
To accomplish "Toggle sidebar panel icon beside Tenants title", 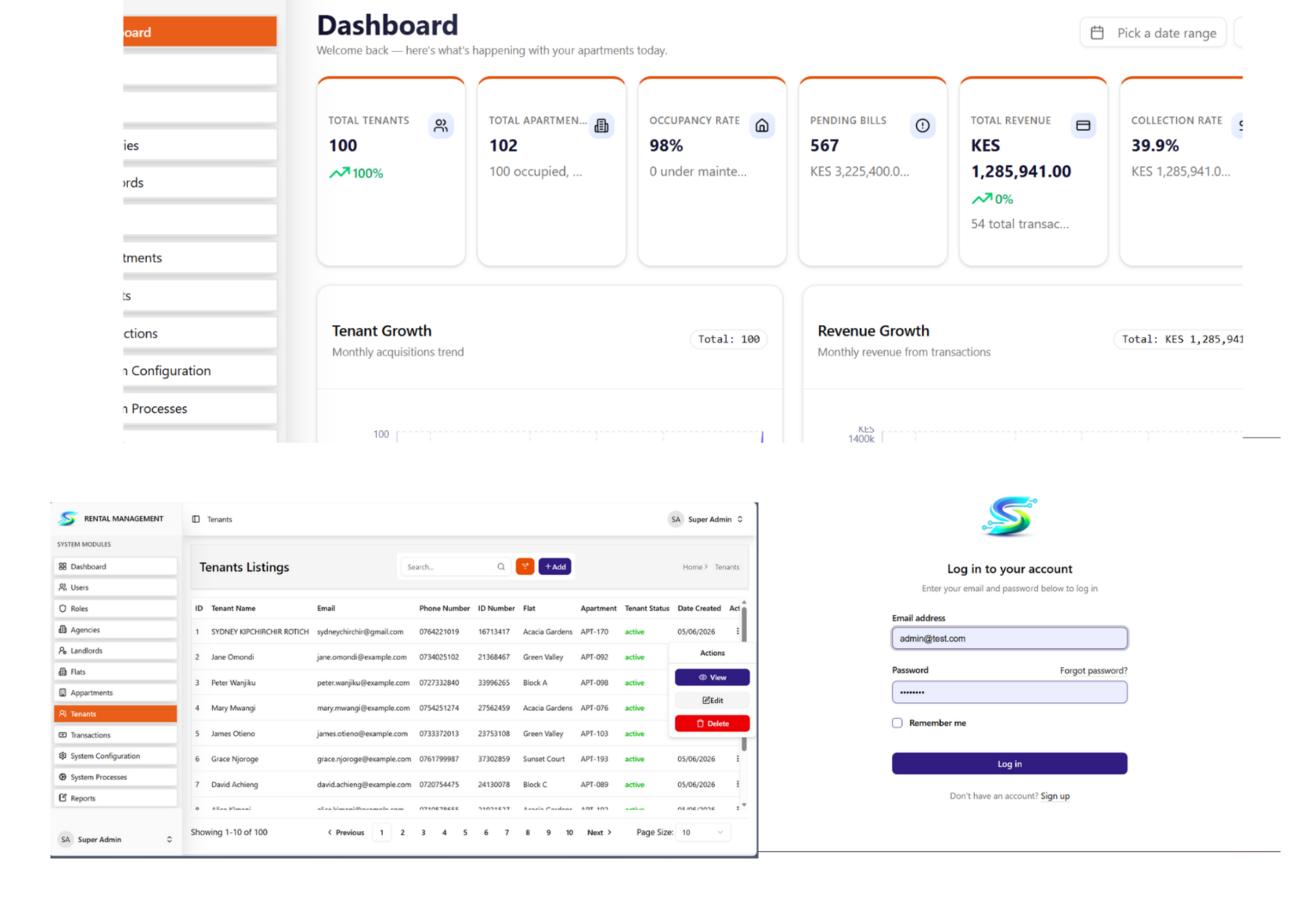I will coord(196,519).
